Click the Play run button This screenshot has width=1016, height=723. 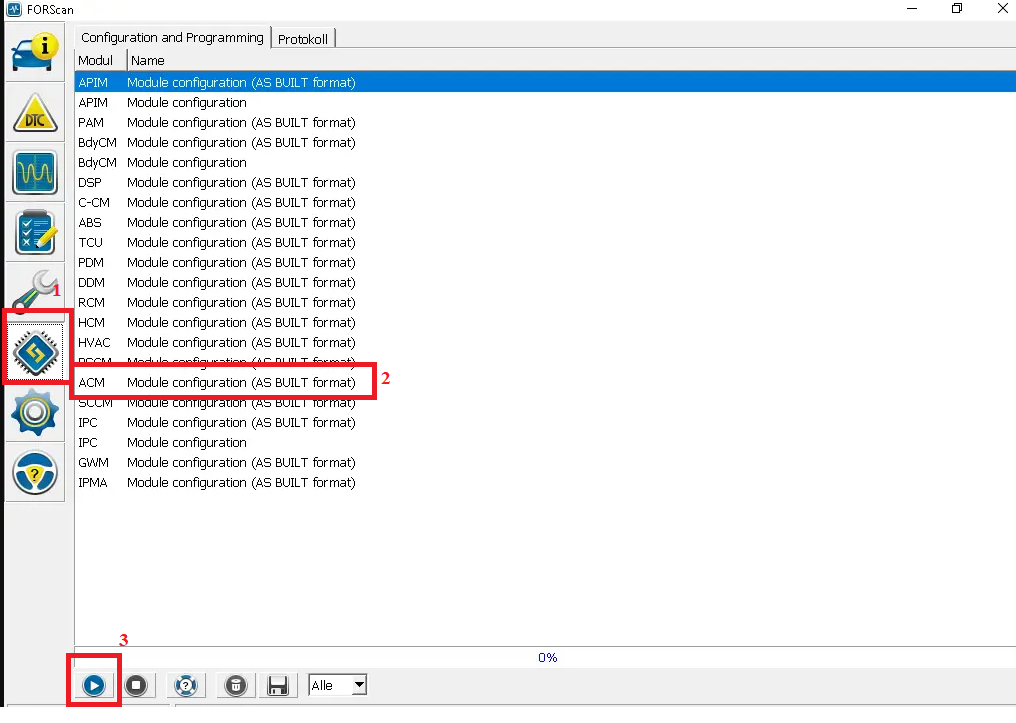94,685
